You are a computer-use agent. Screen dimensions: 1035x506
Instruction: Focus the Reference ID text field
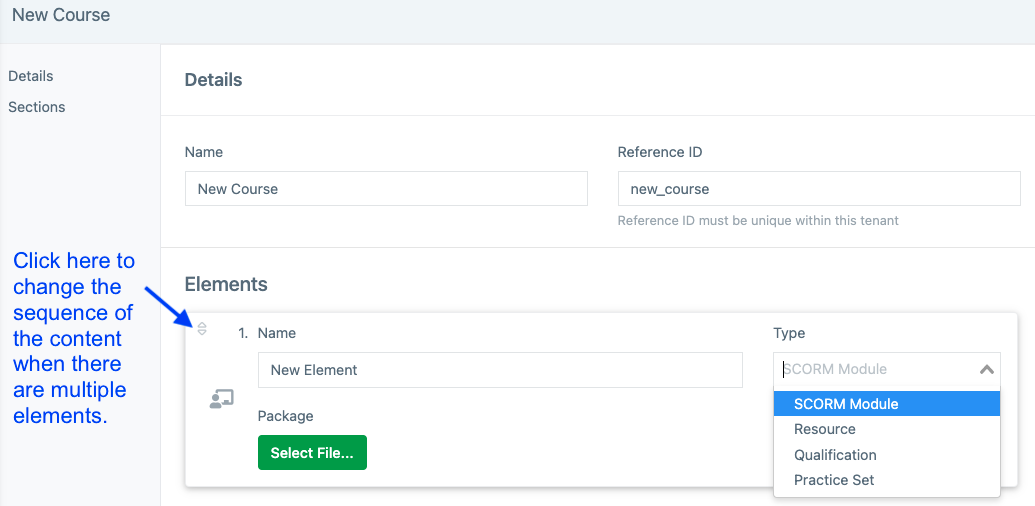[x=819, y=189]
